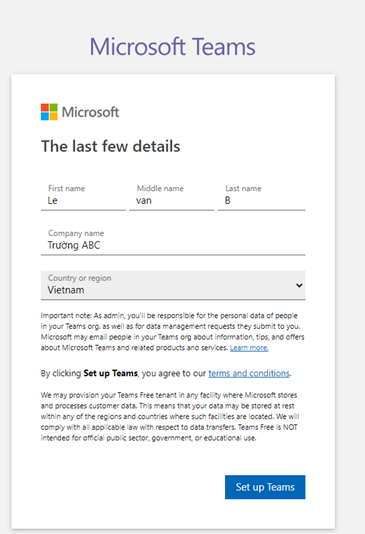The height and width of the screenshot is (534, 365).
Task: Click the Important note admin paragraph
Action: 173,332
